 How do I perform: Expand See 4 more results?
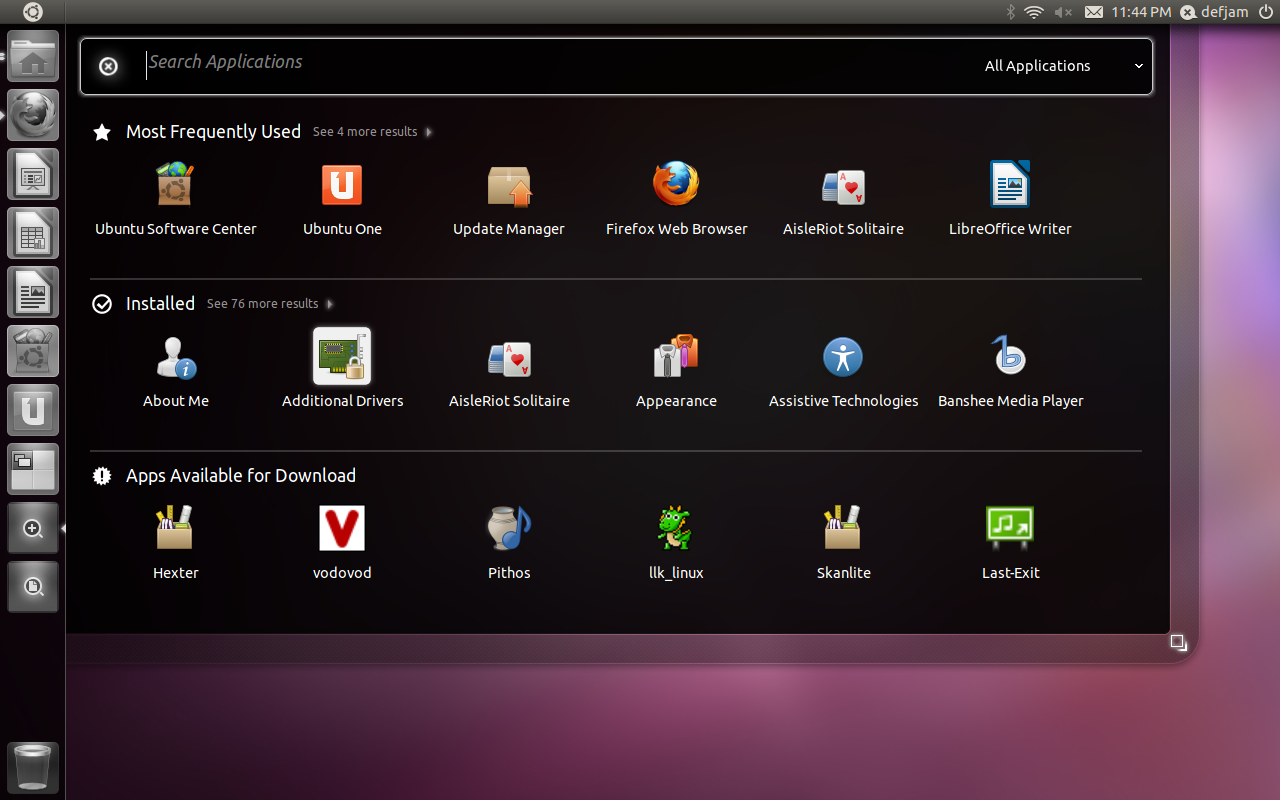coord(372,132)
